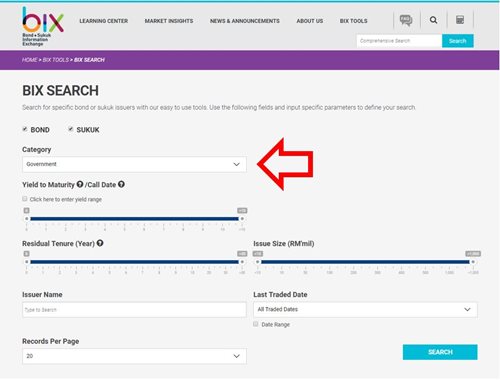Open the BIX TOOLS menu
This screenshot has width=500, height=380.
354,21
